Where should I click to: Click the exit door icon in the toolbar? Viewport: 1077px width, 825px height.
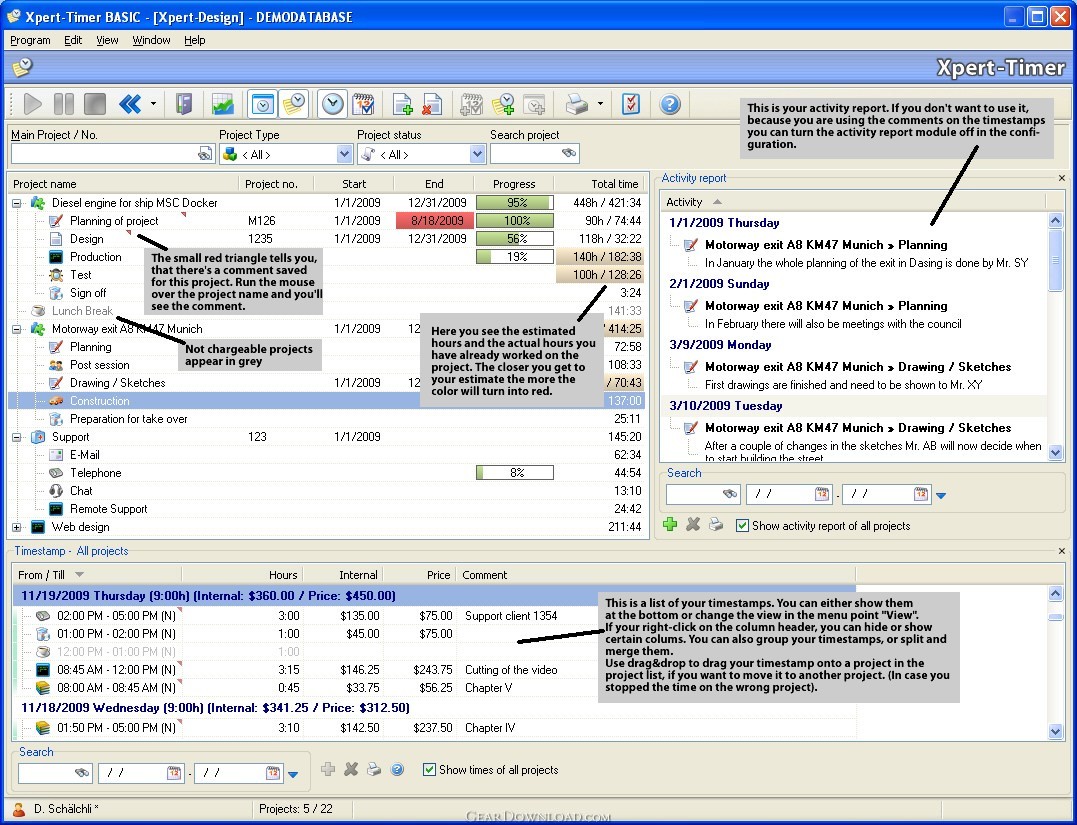coord(183,104)
